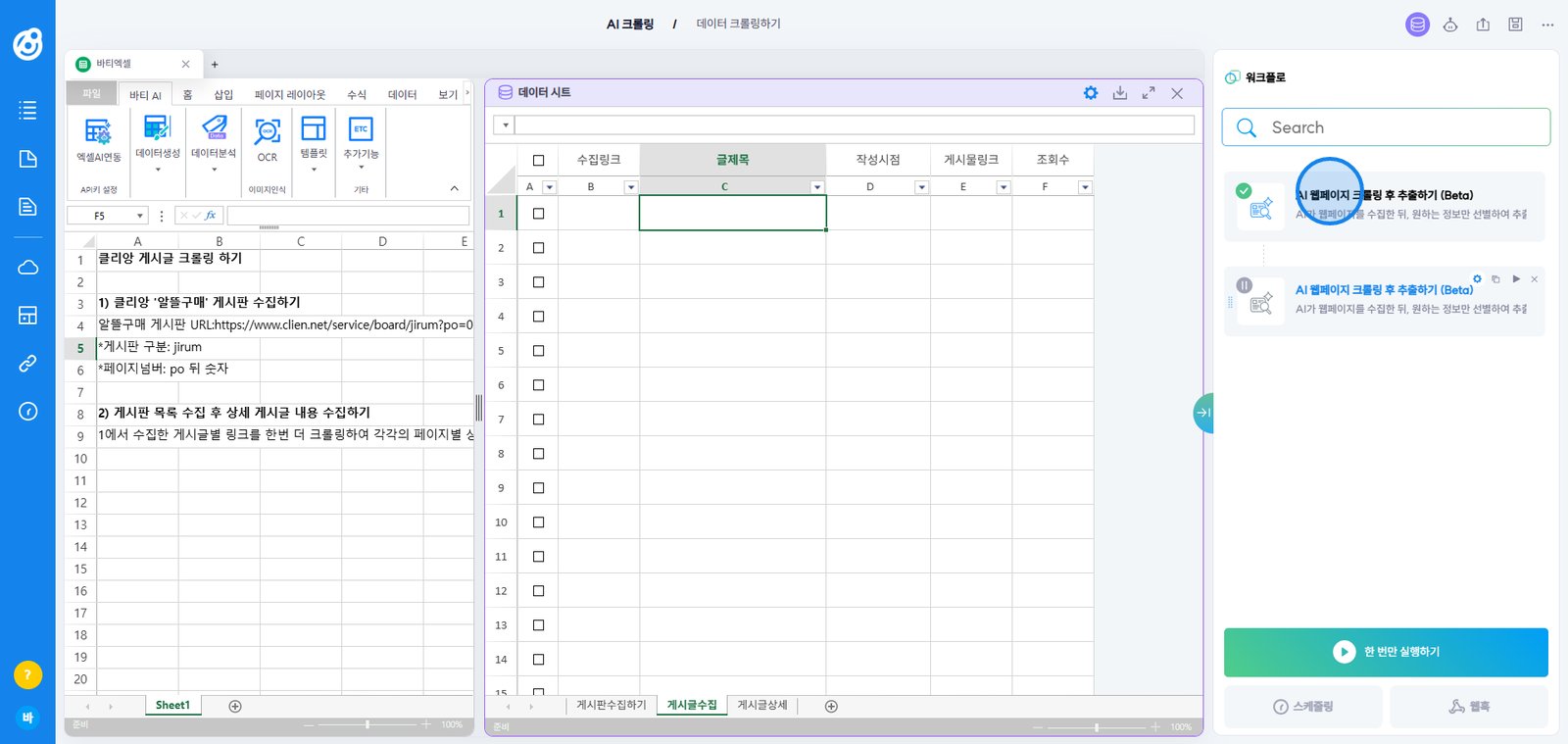Click the 파일 file button in the ribbon
The width and height of the screenshot is (1568, 744).
pos(92,94)
